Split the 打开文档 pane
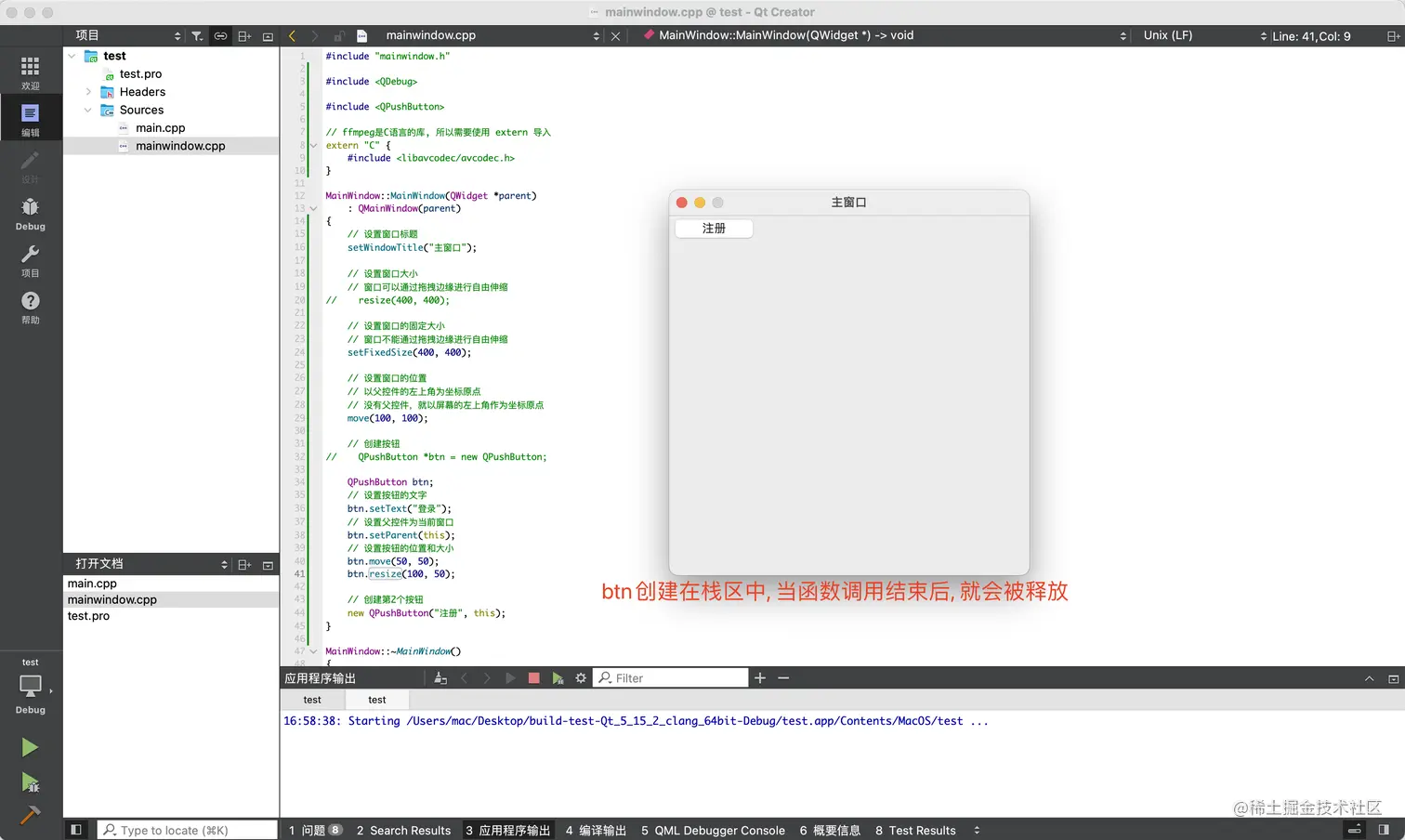The image size is (1405, 840). click(x=244, y=564)
